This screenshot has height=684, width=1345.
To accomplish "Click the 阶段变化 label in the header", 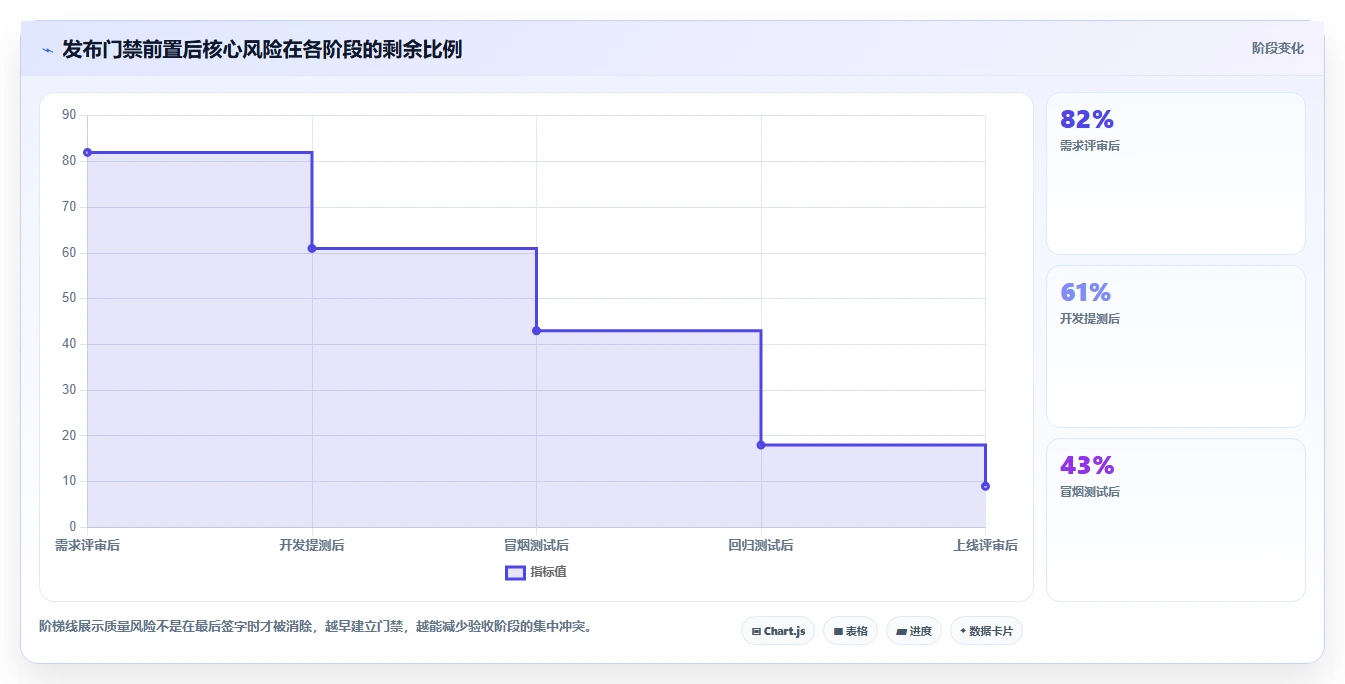I will coord(1277,48).
